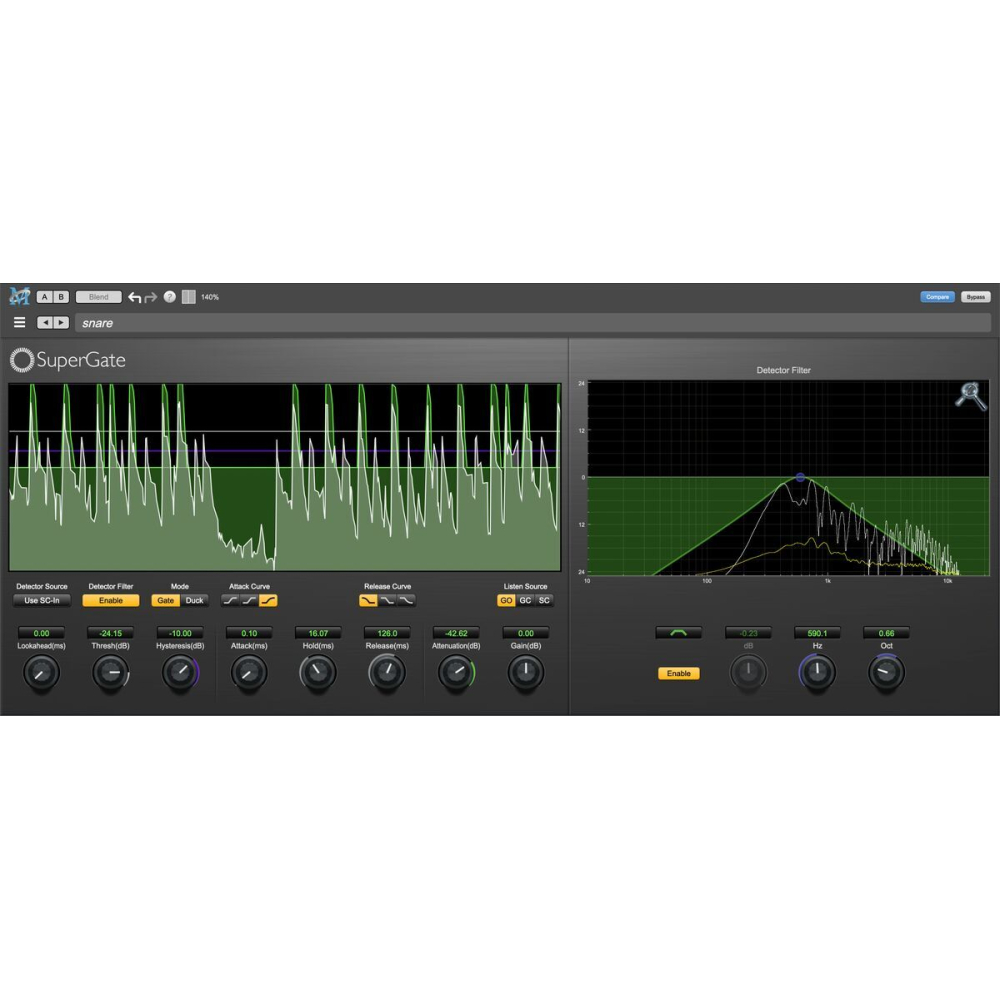The width and height of the screenshot is (1000, 1000).
Task: Select the first Release Curve shape
Action: (x=368, y=601)
